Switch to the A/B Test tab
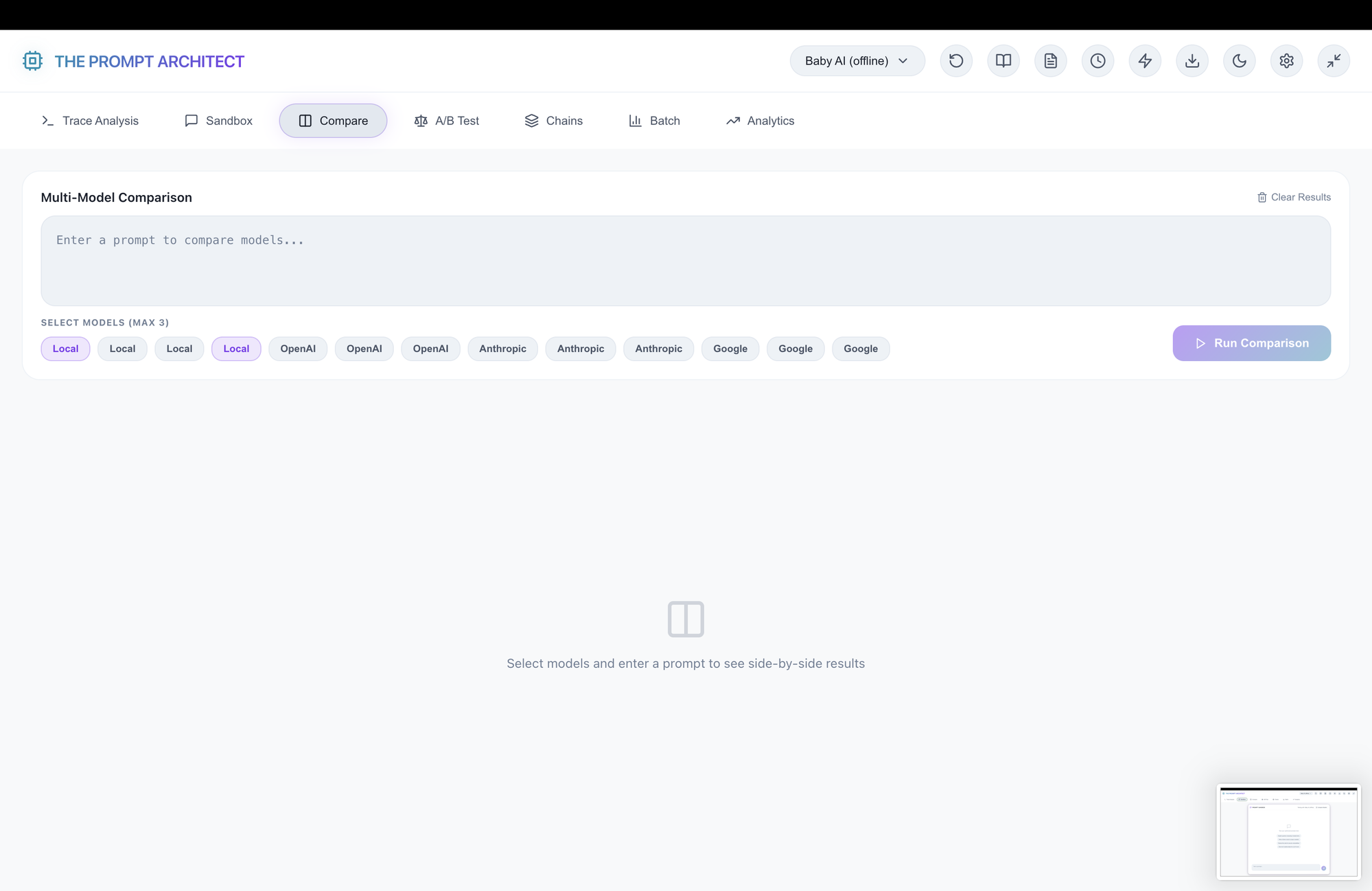 (x=447, y=121)
